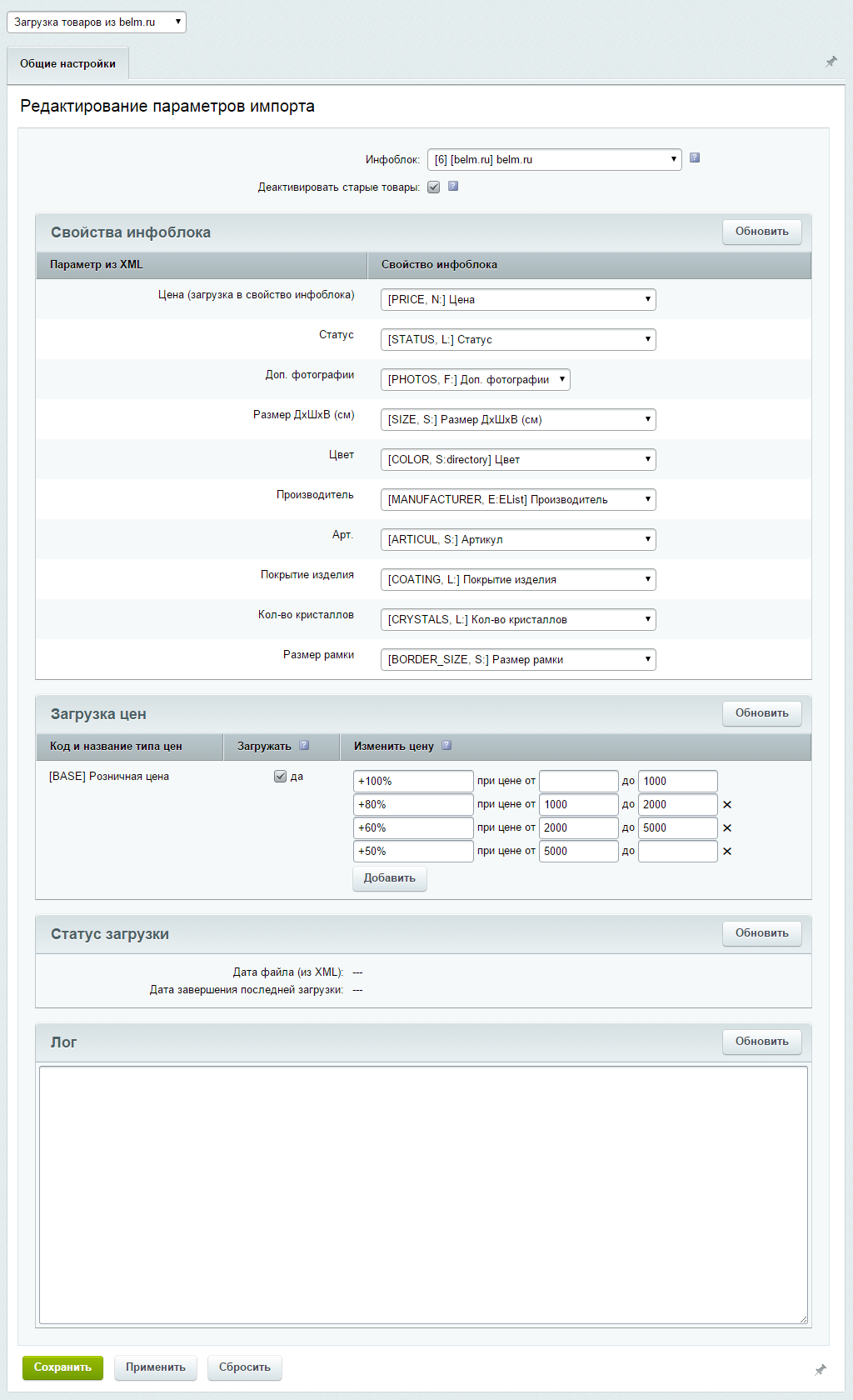853x1400 pixels.
Task: Delete the +80% price rule row
Action: pos(727,805)
